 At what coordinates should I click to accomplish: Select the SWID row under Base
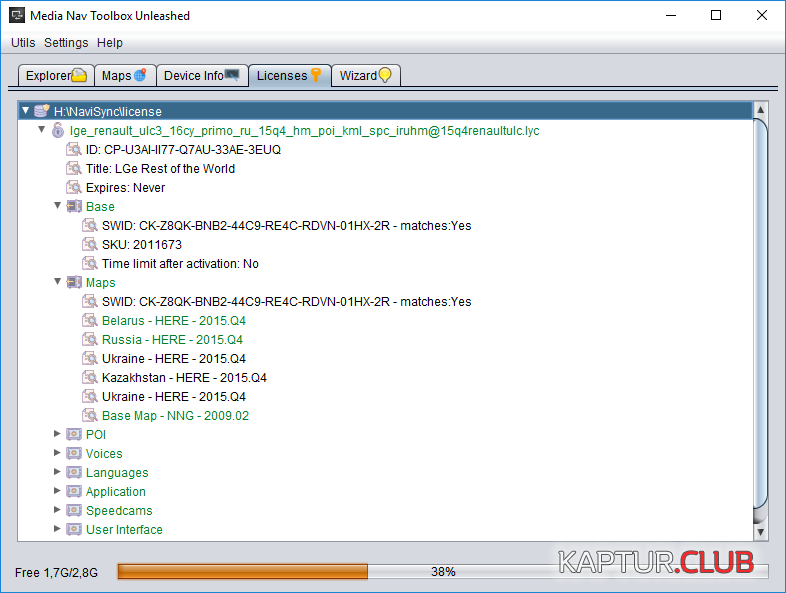tap(286, 226)
